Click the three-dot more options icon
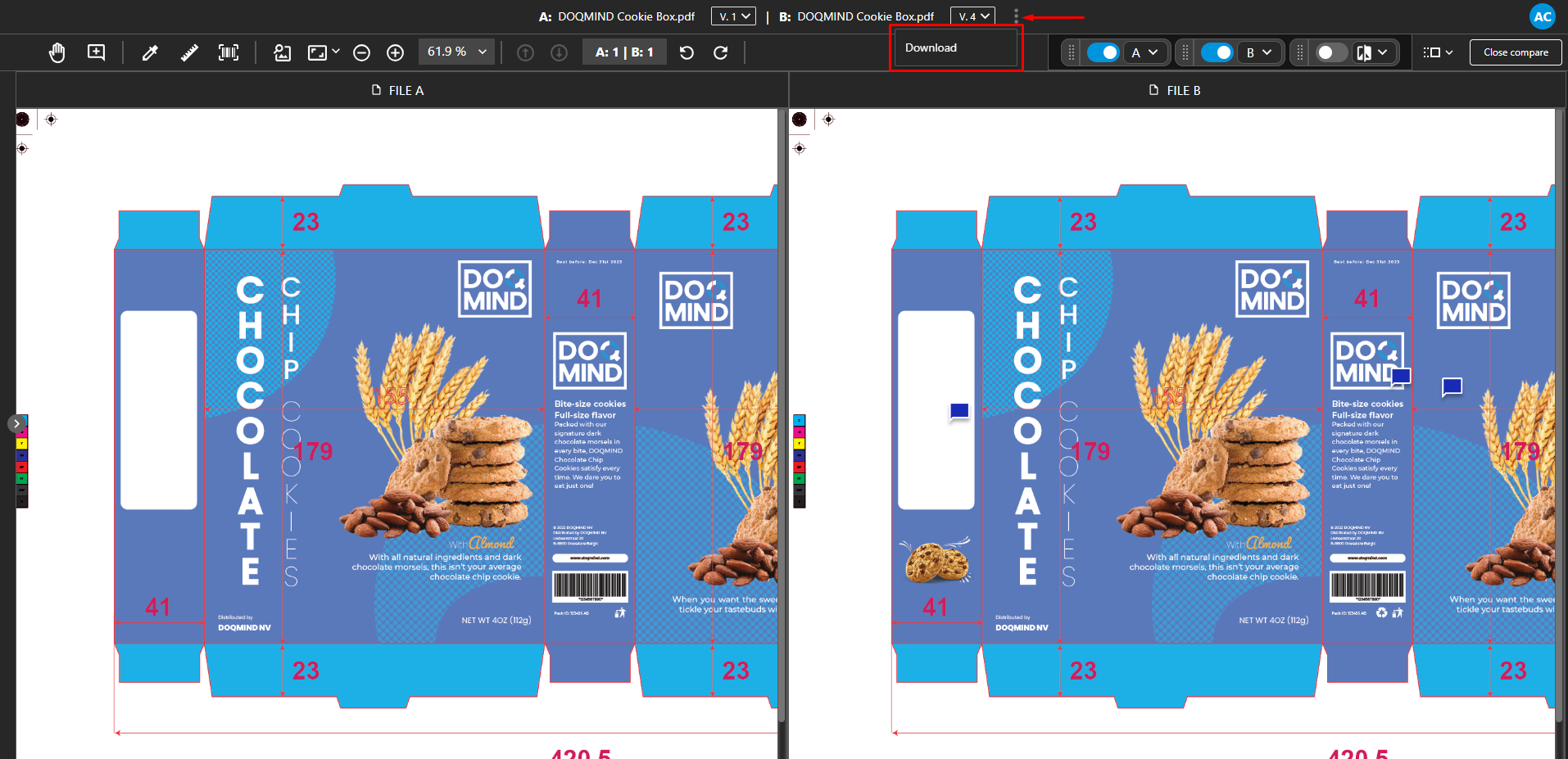1568x759 pixels. (x=1016, y=16)
